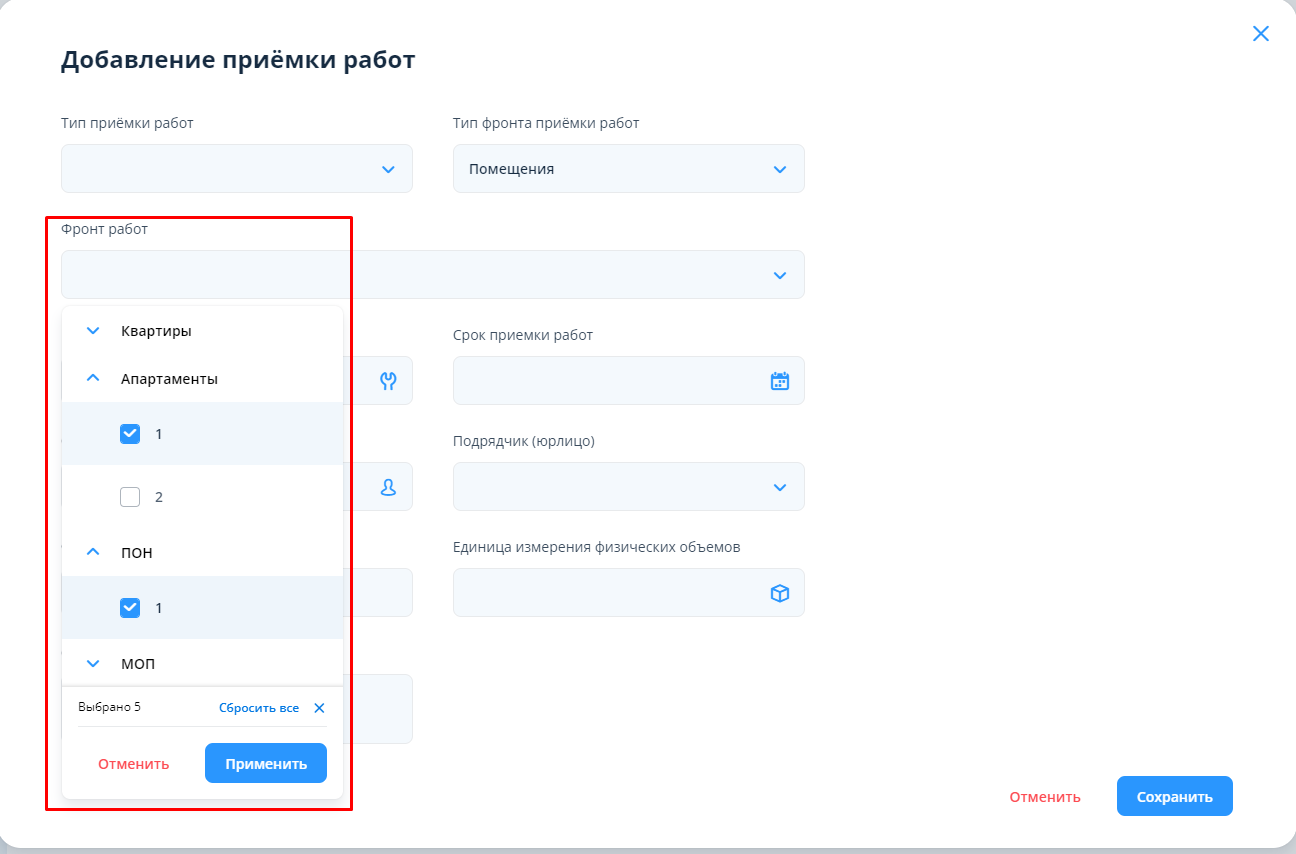Image resolution: width=1296 pixels, height=854 pixels.
Task: Uncheck checkbox 1 under ПОН
Action: (130, 608)
